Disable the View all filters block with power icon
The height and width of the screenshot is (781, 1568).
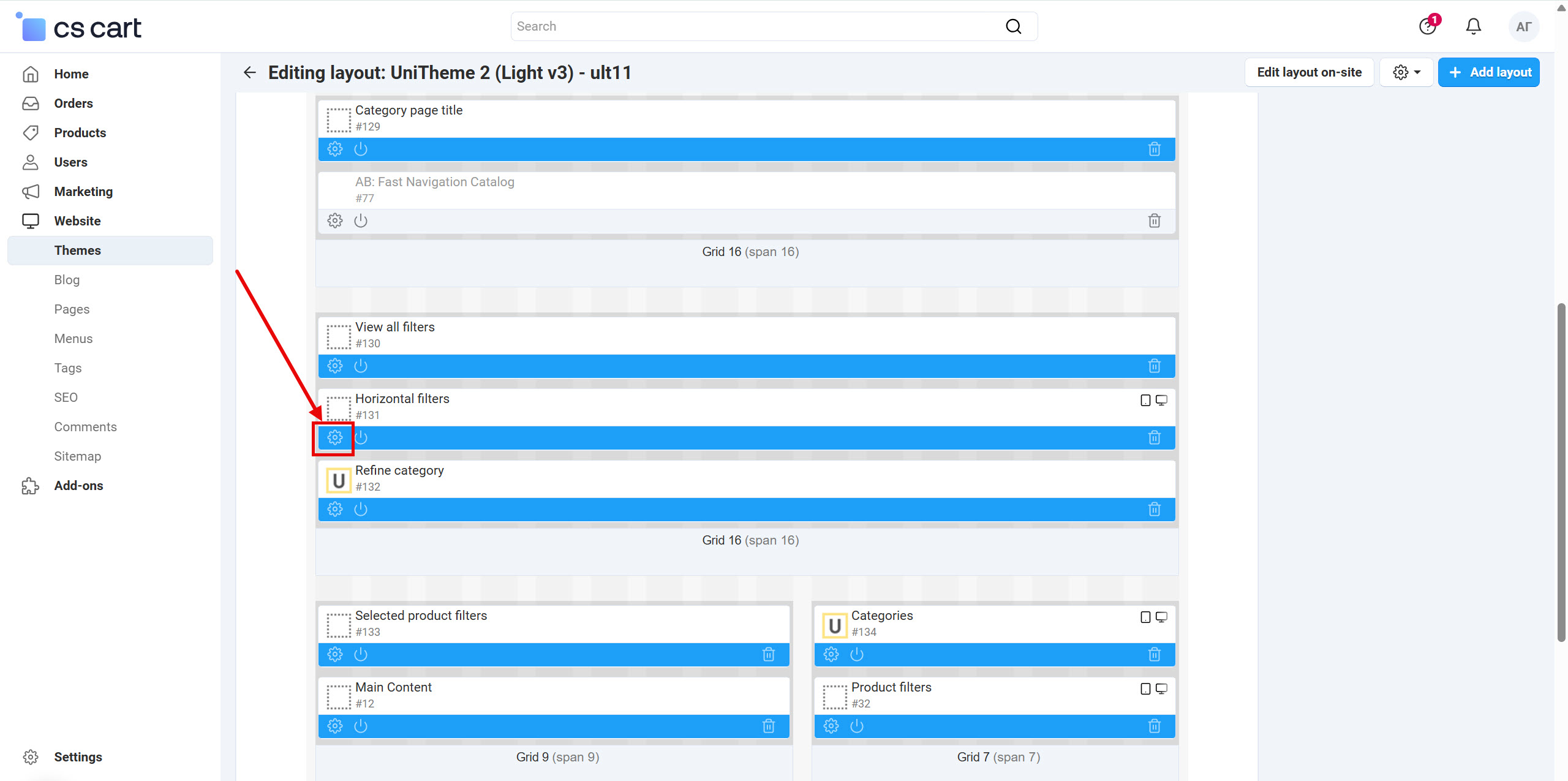(x=360, y=366)
